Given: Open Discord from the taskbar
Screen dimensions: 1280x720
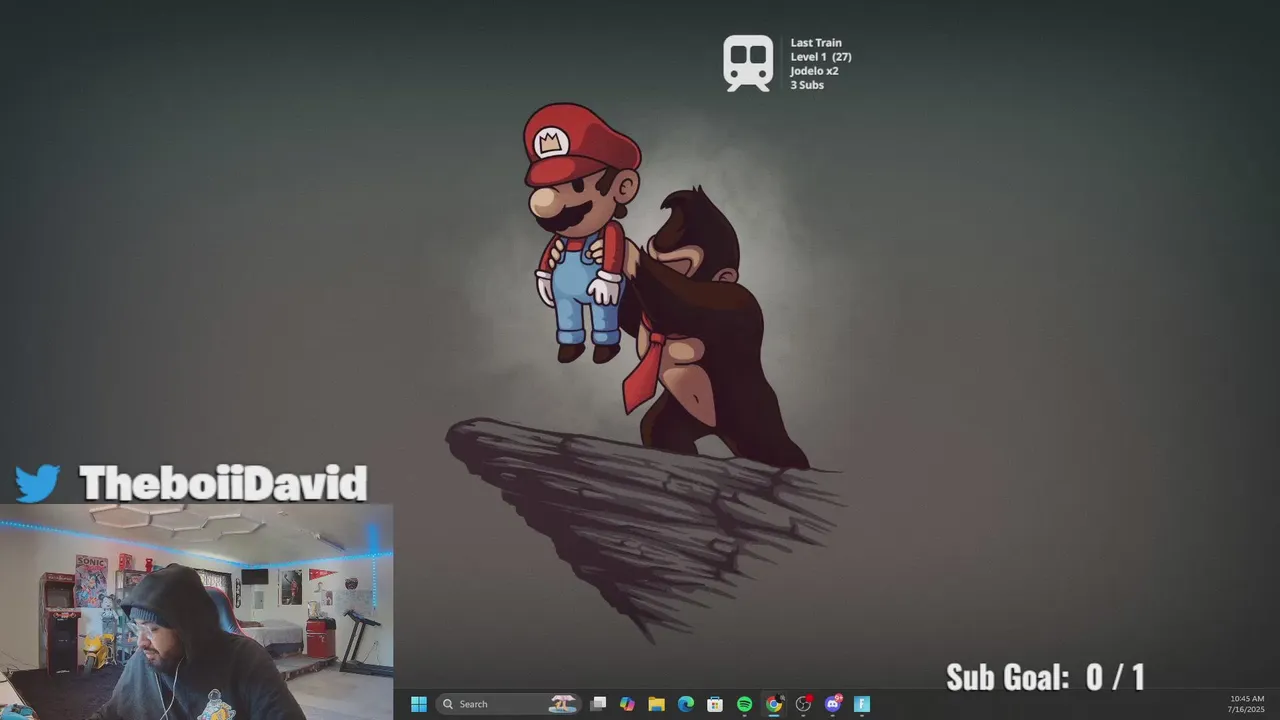Looking at the screenshot, I should coord(832,704).
